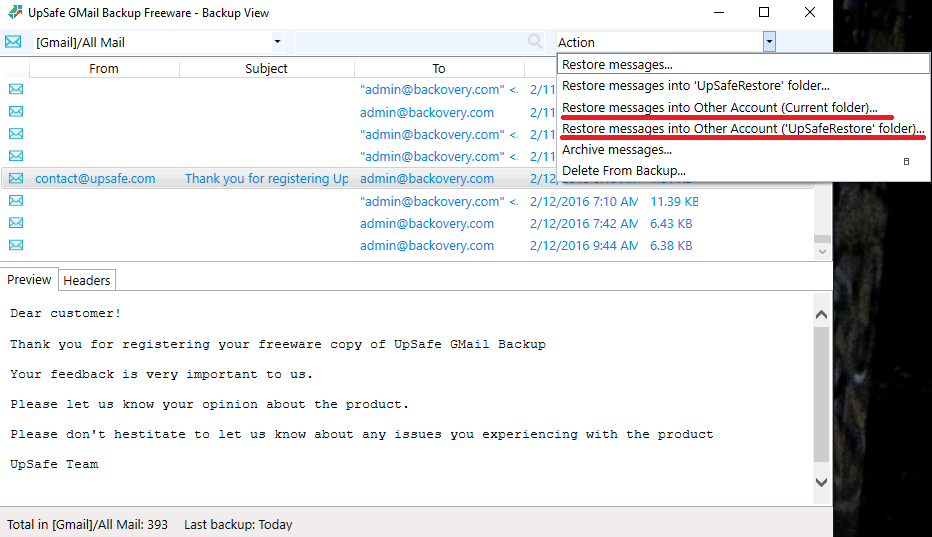Sort by the Subject column header

pos(266,68)
